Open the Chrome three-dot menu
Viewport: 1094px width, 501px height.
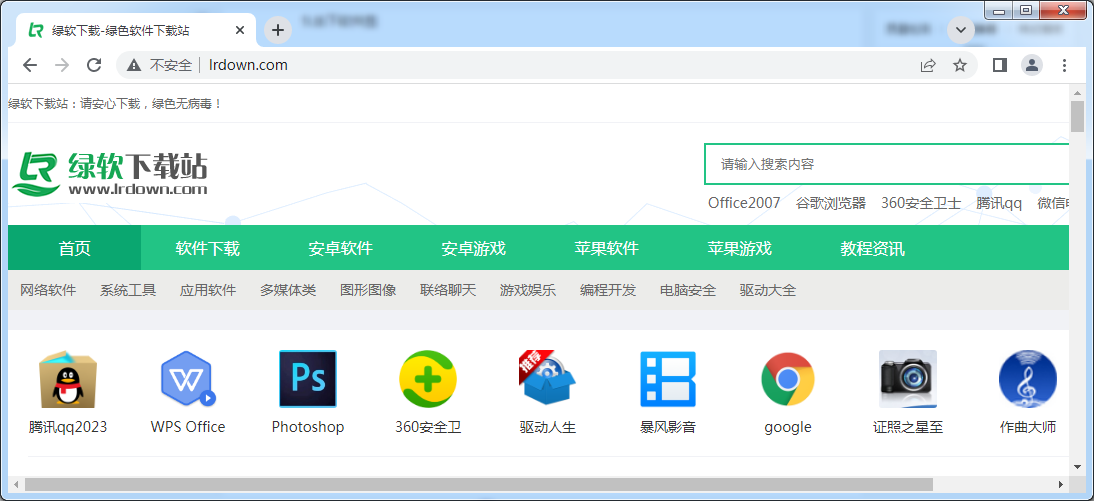(x=1064, y=65)
